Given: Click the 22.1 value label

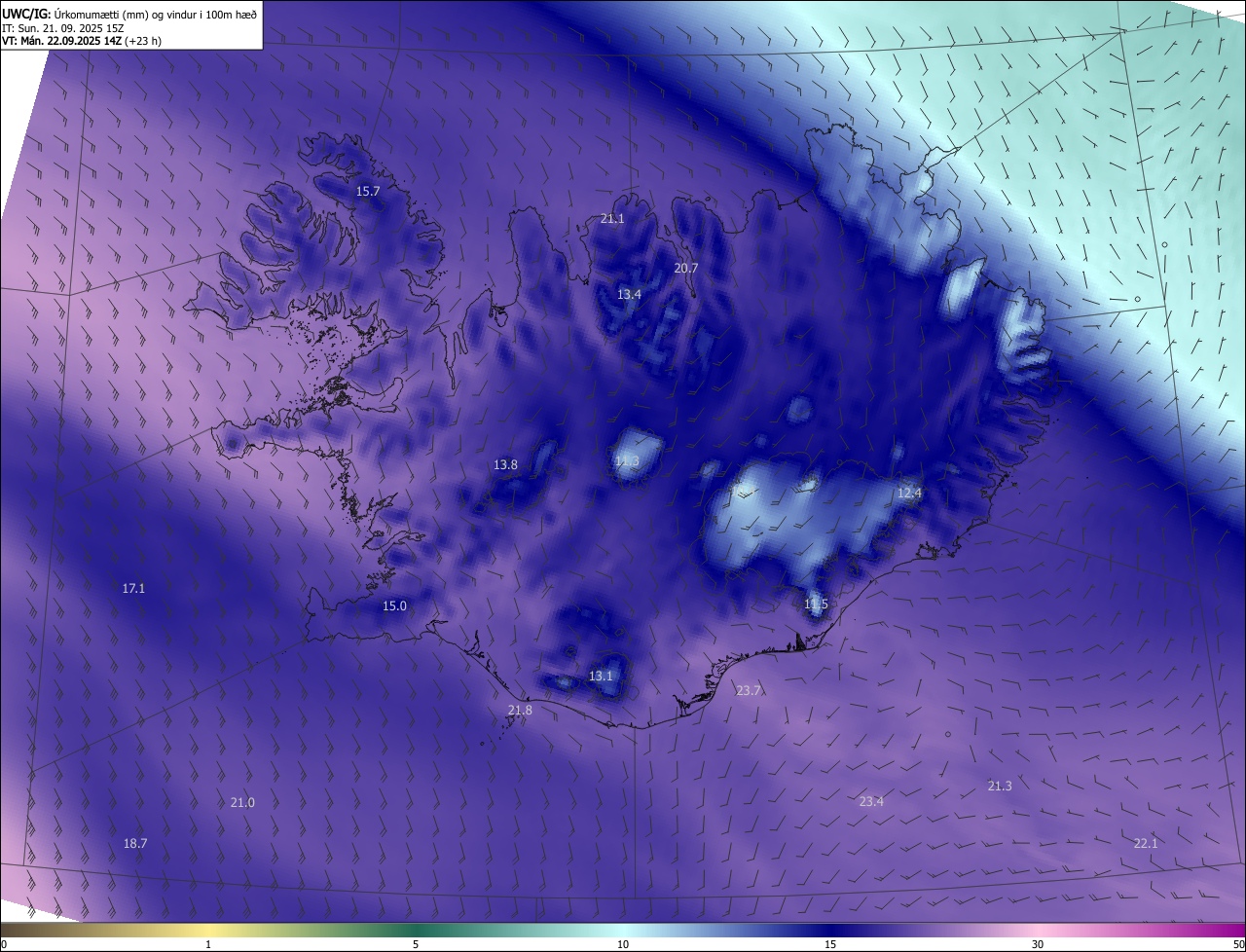Looking at the screenshot, I should [x=1146, y=843].
